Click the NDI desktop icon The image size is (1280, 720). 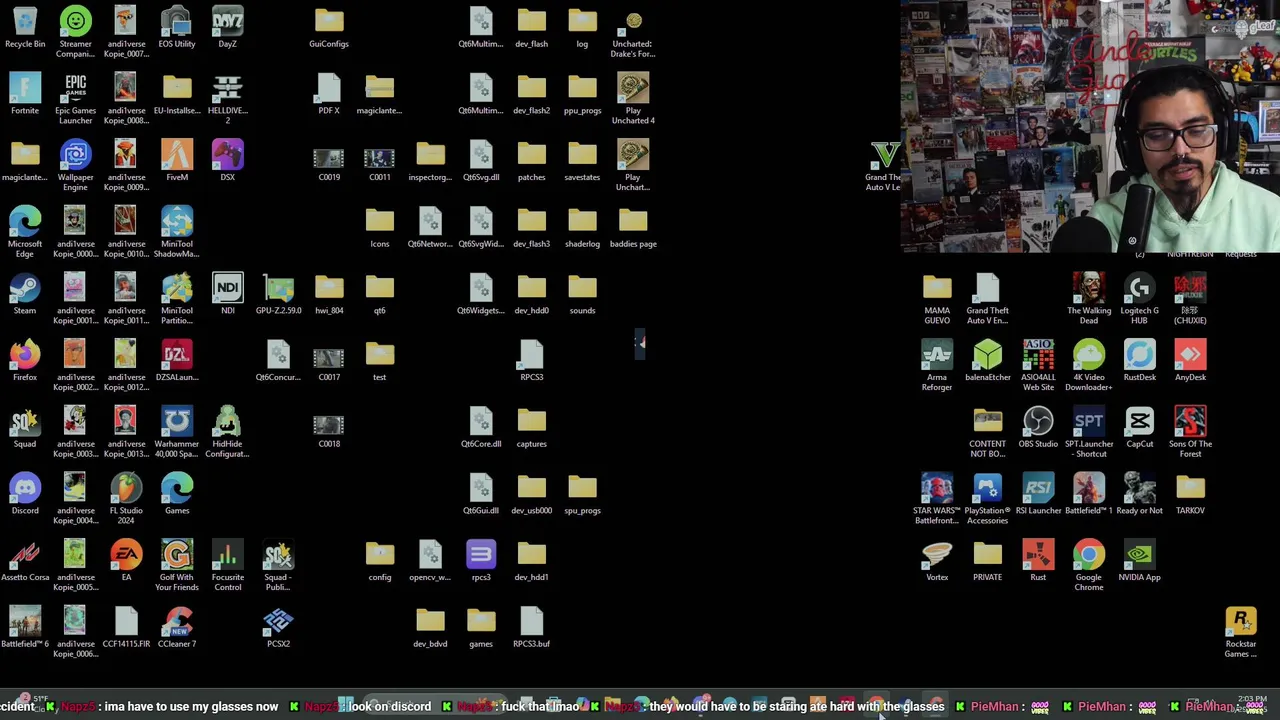pos(227,295)
